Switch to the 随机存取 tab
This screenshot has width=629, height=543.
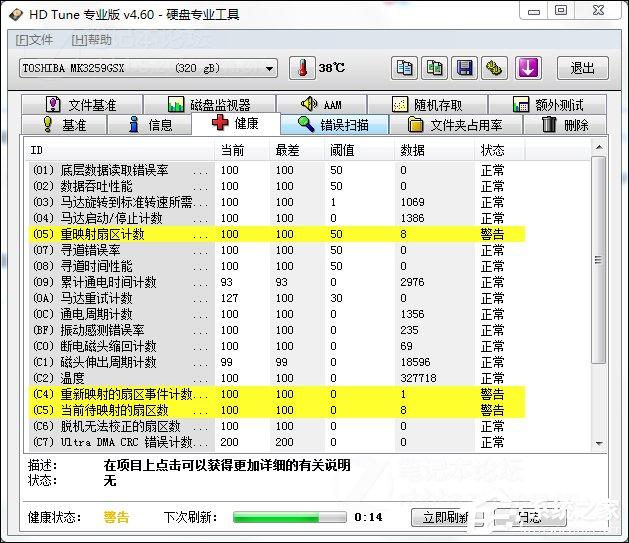click(428, 105)
